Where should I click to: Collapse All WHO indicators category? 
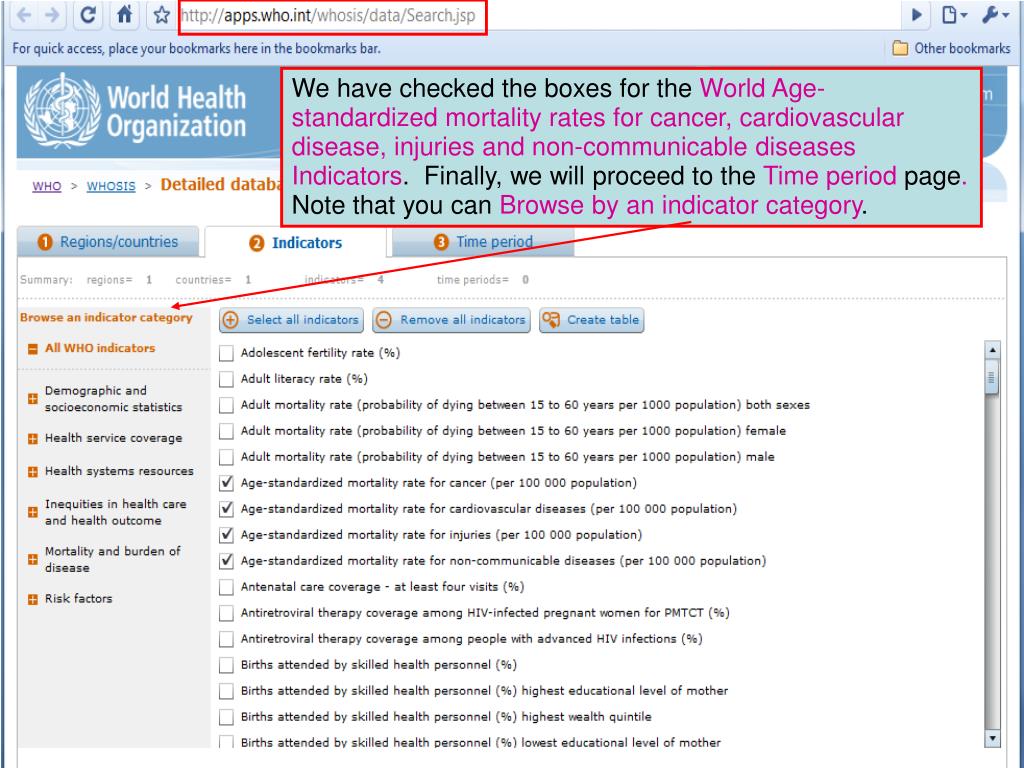[33, 349]
